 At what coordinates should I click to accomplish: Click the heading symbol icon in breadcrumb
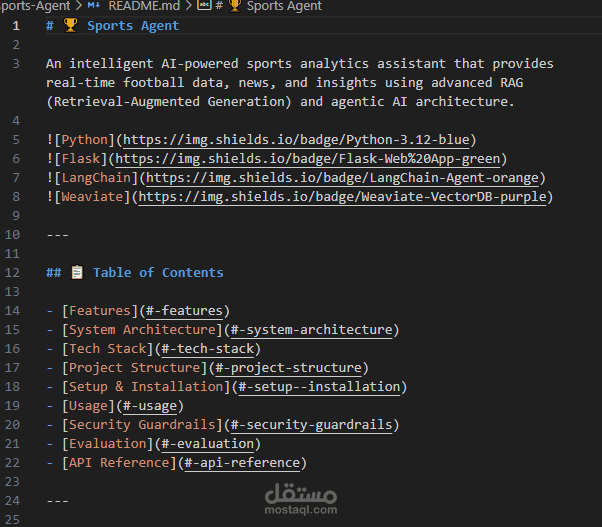pyautogui.click(x=205, y=6)
